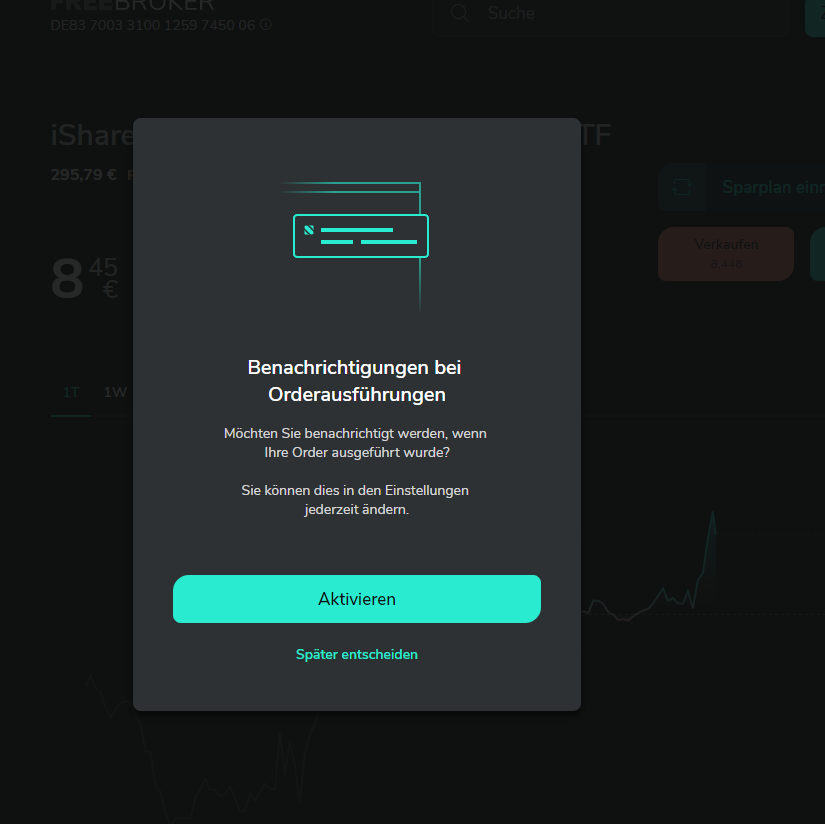
Task: Click the Benachrichtigungen bei Orderausführungen heading
Action: point(357,381)
